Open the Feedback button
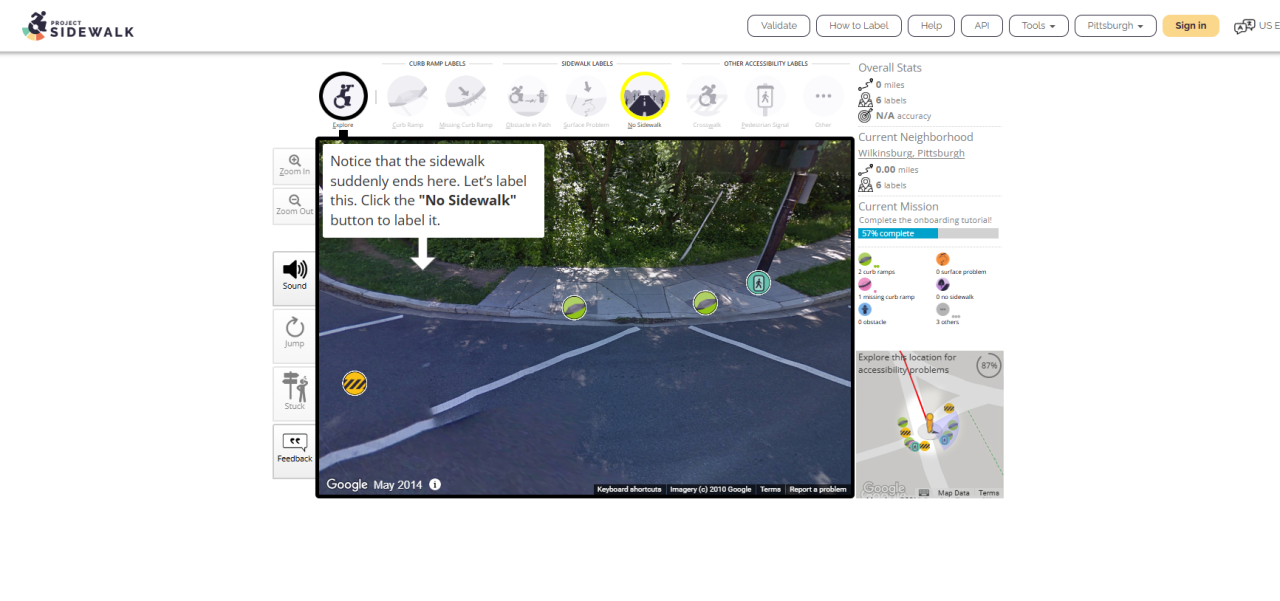Viewport: 1280px width, 601px height. pos(294,450)
